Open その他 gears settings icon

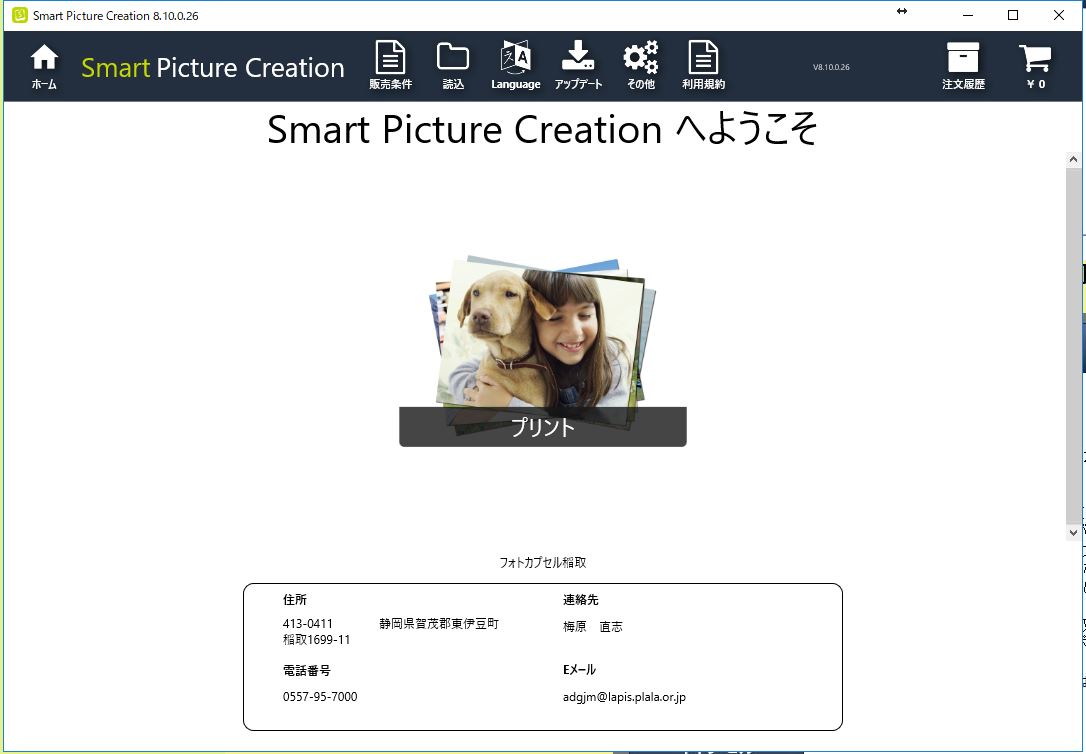(640, 66)
